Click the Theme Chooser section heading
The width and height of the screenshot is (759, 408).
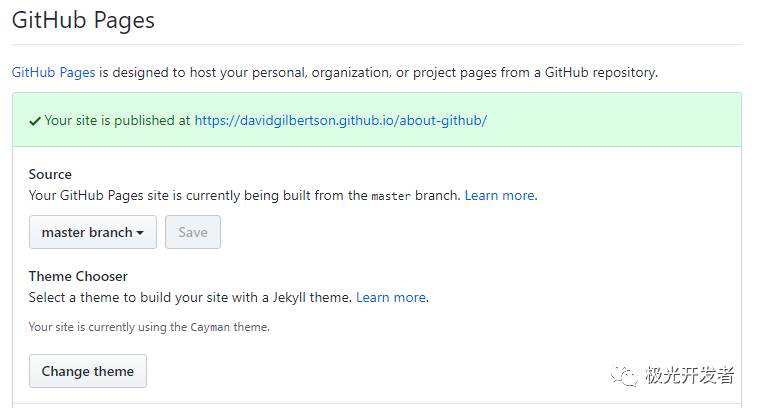pyautogui.click(x=78, y=276)
